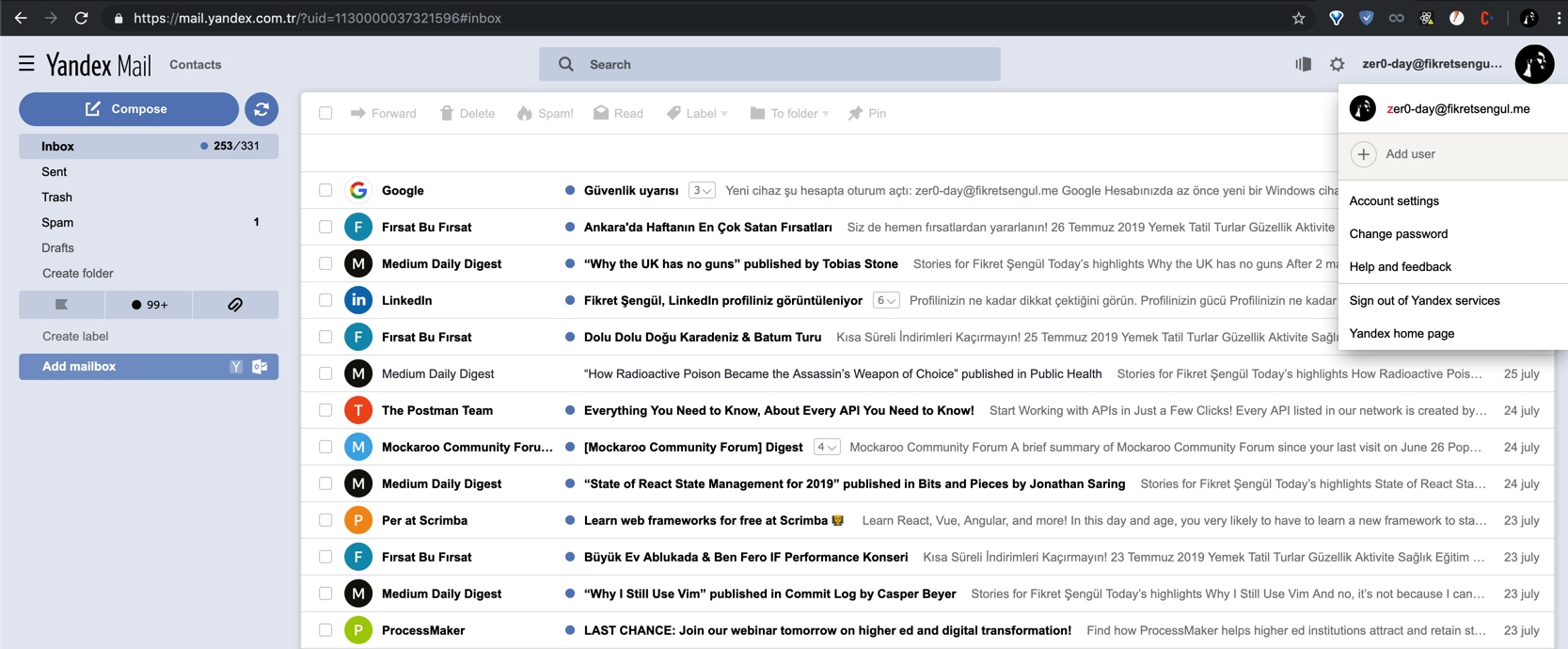Viewport: 1568px width, 649px height.
Task: Check the Ankara'da Haftanın email checkbox
Action: [325, 227]
